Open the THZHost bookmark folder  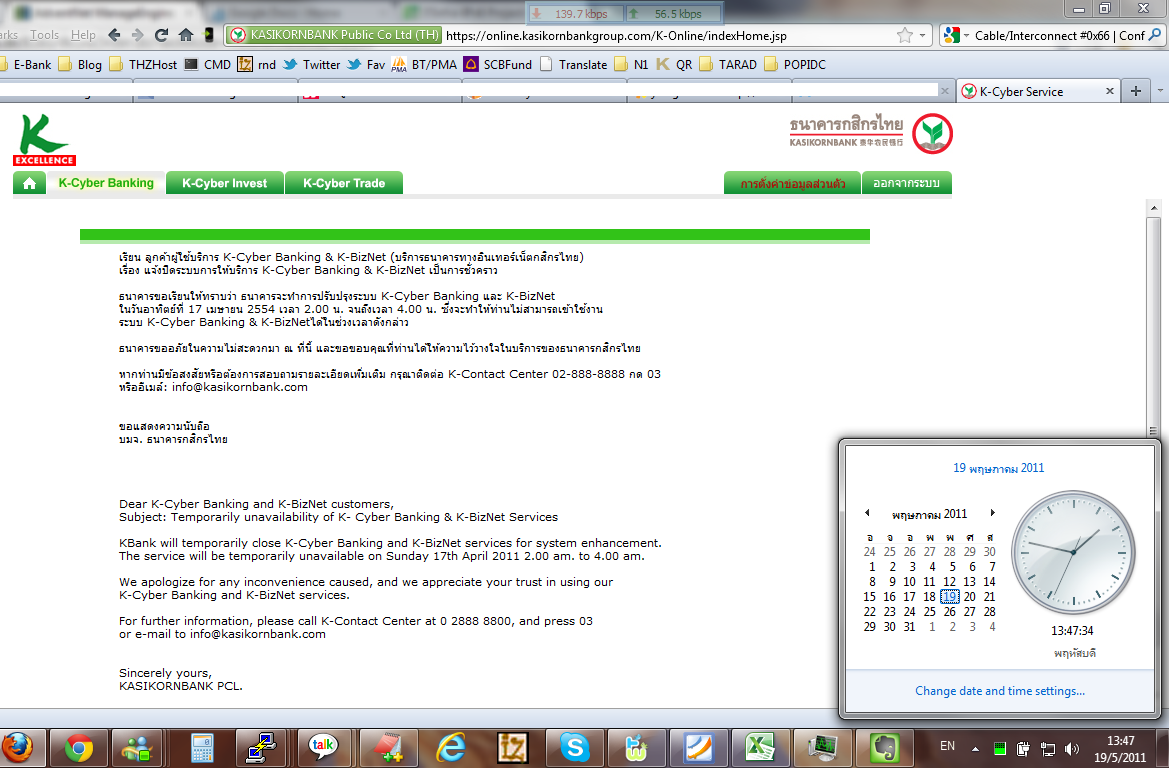143,65
